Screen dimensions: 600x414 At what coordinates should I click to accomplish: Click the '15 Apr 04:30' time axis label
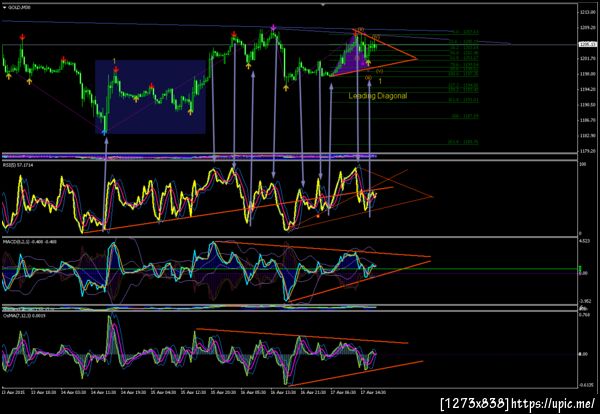tap(161, 392)
